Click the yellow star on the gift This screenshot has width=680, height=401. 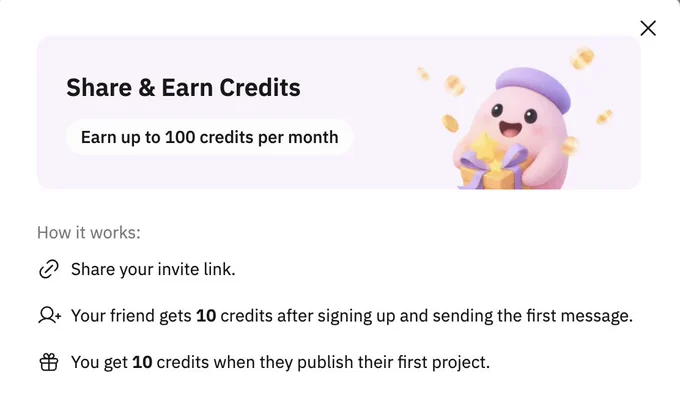pyautogui.click(x=484, y=146)
